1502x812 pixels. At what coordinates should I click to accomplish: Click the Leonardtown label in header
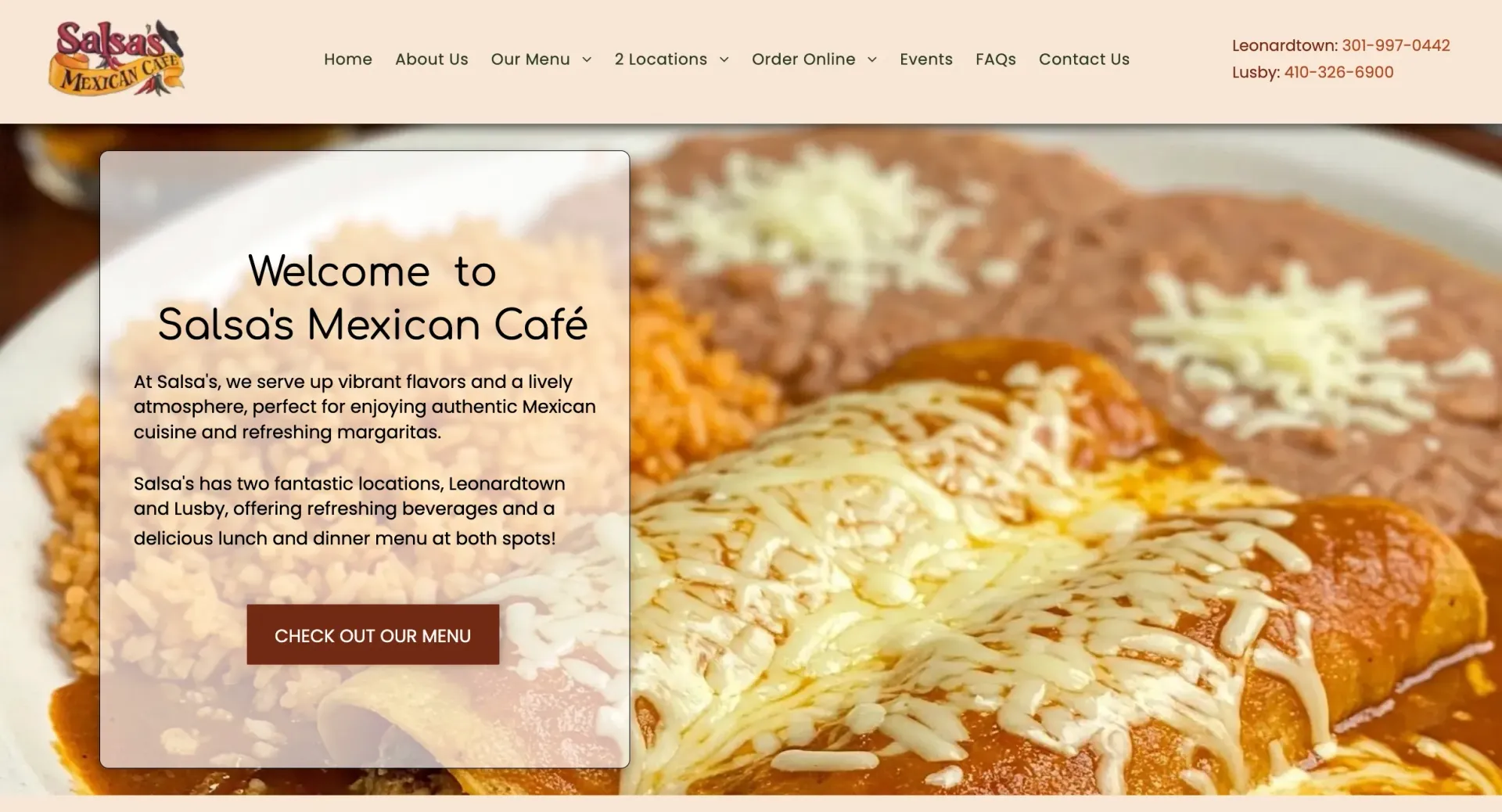(x=1285, y=45)
